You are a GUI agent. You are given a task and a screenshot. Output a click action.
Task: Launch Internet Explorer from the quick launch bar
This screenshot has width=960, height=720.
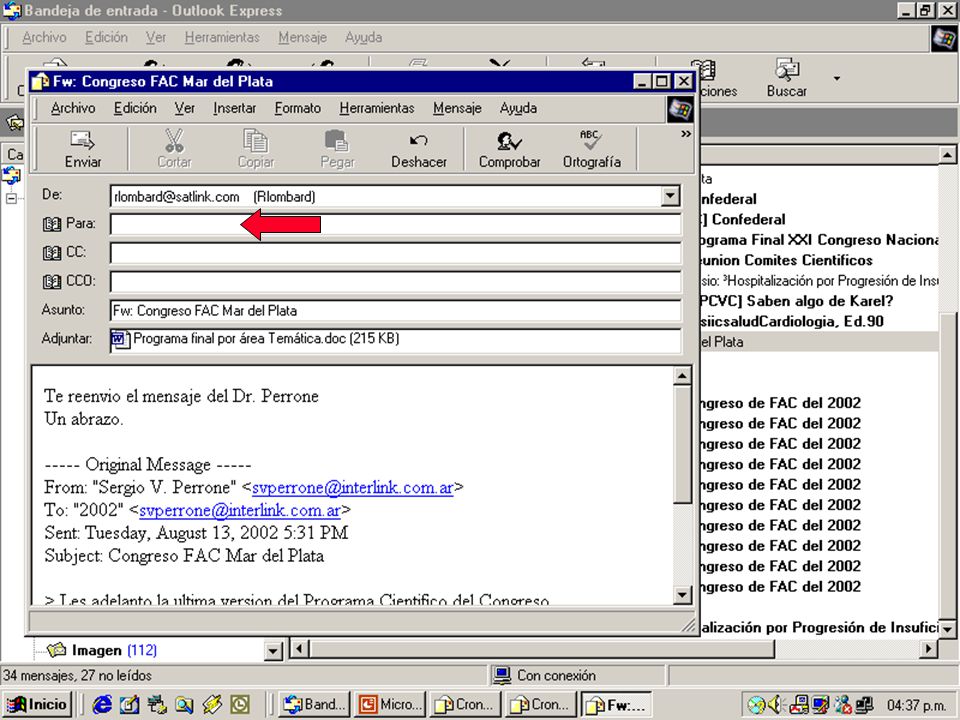[x=102, y=705]
